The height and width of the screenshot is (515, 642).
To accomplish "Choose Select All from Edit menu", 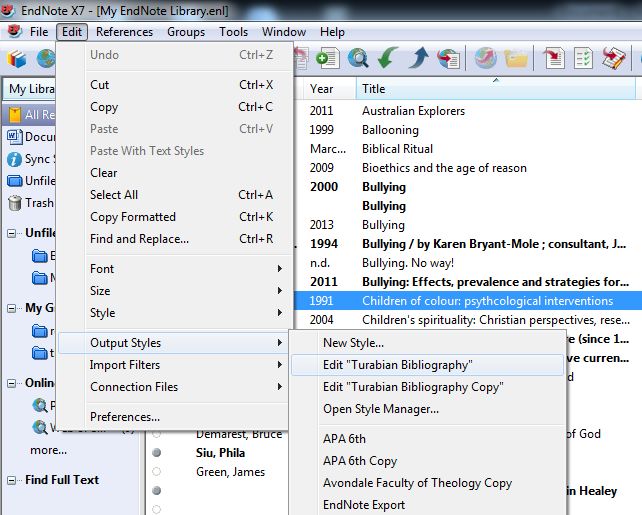I will coord(175,195).
